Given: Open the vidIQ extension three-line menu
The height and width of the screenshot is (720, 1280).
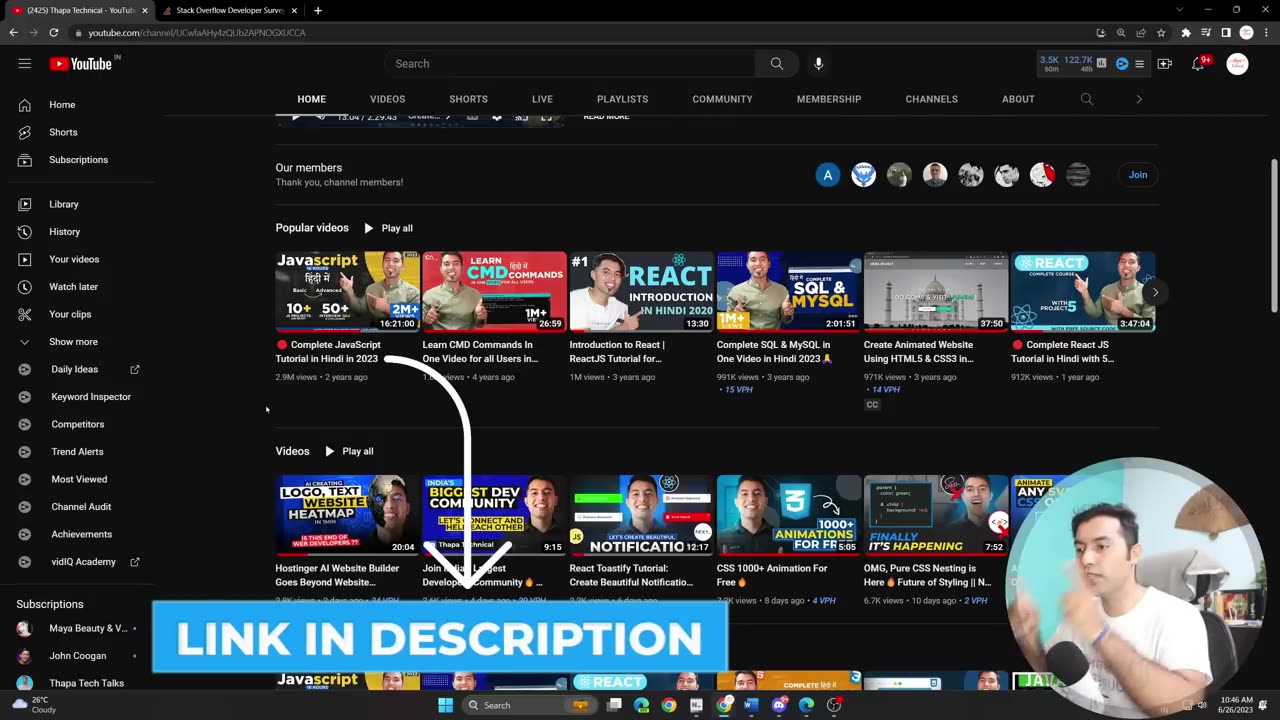Looking at the screenshot, I should [x=1139, y=64].
